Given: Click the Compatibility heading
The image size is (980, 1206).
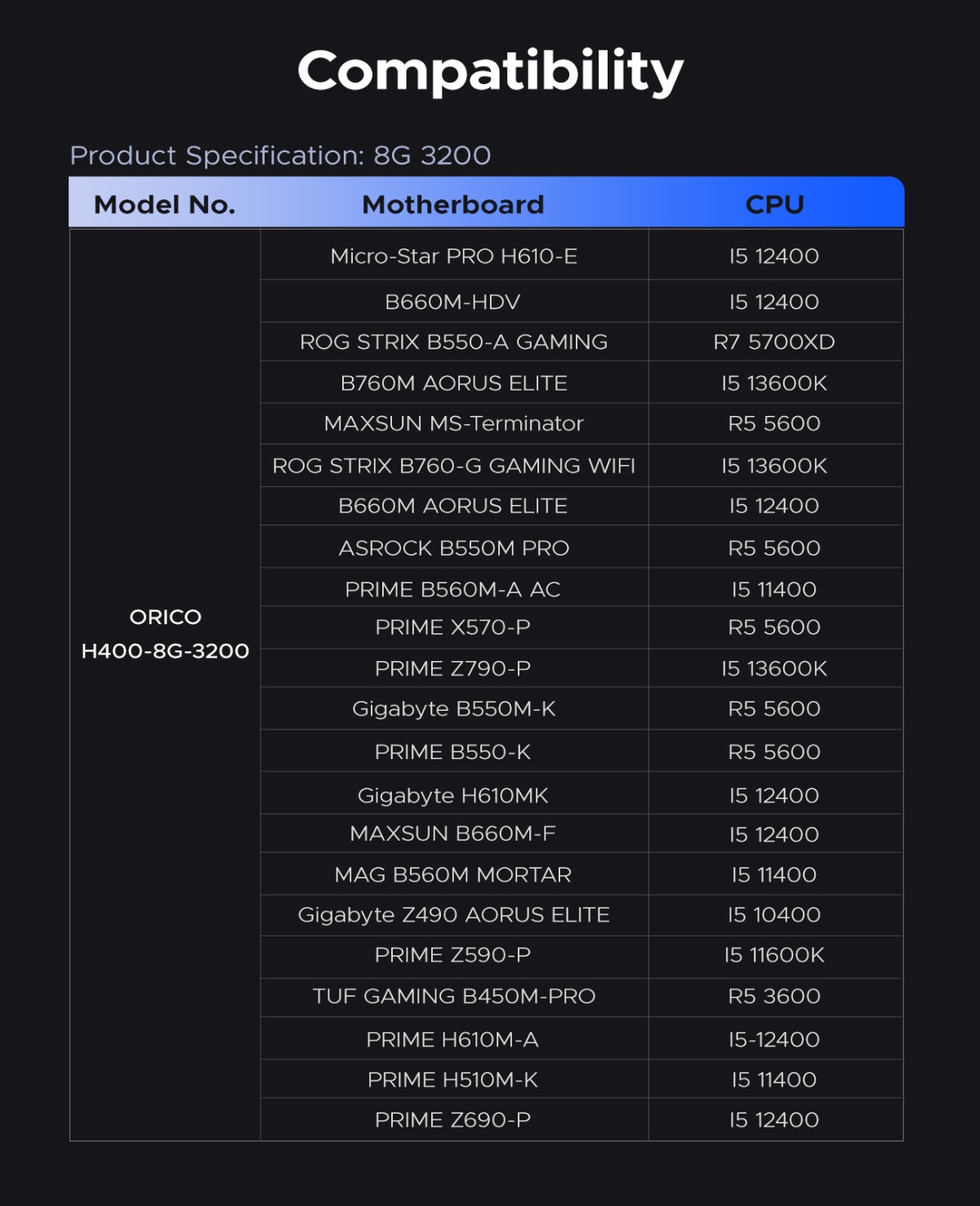Looking at the screenshot, I should (x=490, y=72).
